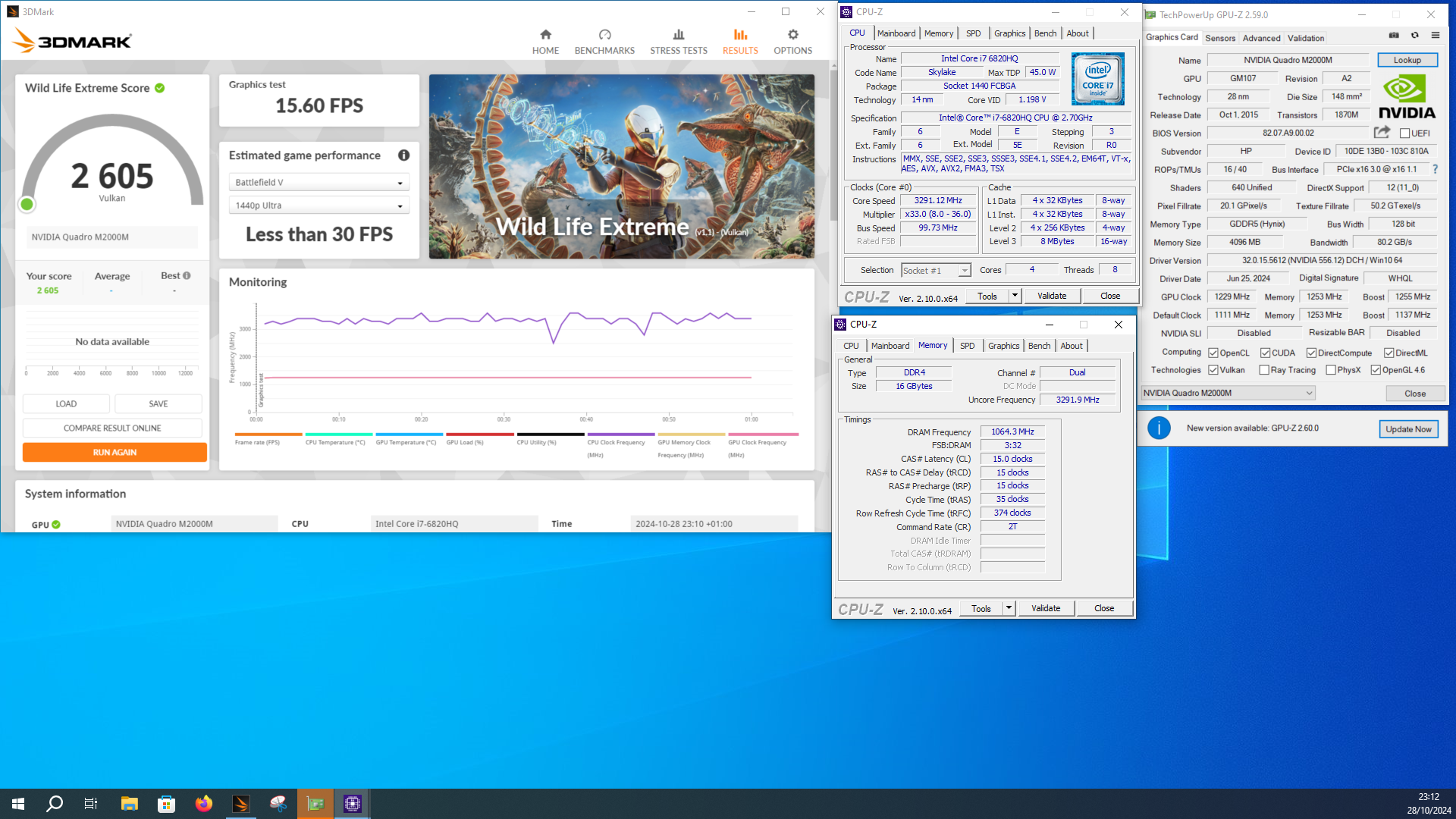Click the blue info icon in GPU-Z update bar
The image size is (1456, 819).
click(1159, 428)
